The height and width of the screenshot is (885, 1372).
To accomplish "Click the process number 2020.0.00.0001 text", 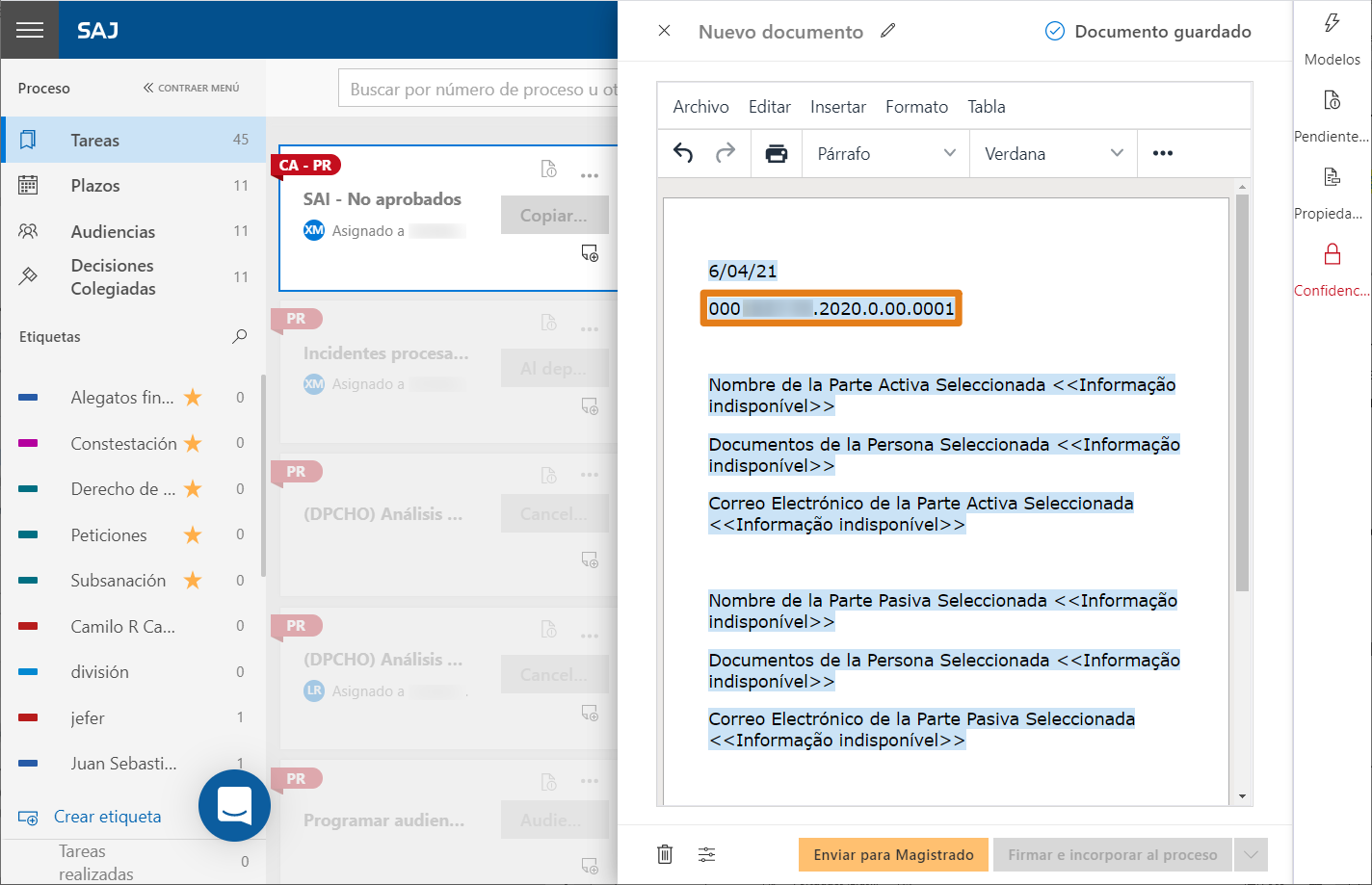I will click(x=831, y=309).
